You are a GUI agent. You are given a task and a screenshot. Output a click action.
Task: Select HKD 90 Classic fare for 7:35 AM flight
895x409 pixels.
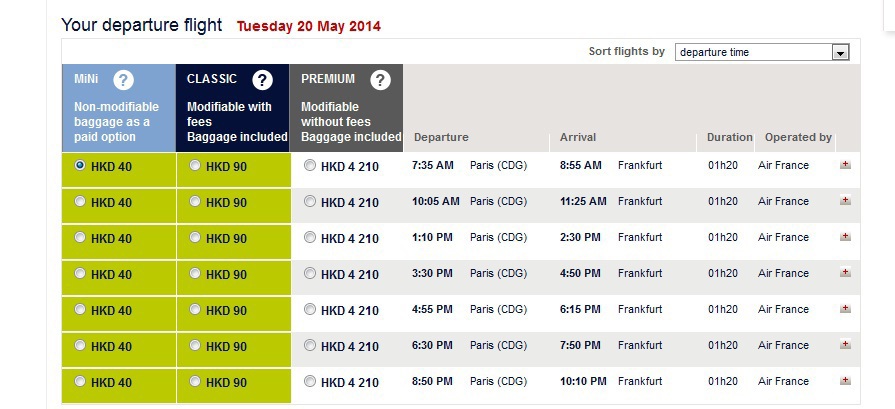pos(195,165)
